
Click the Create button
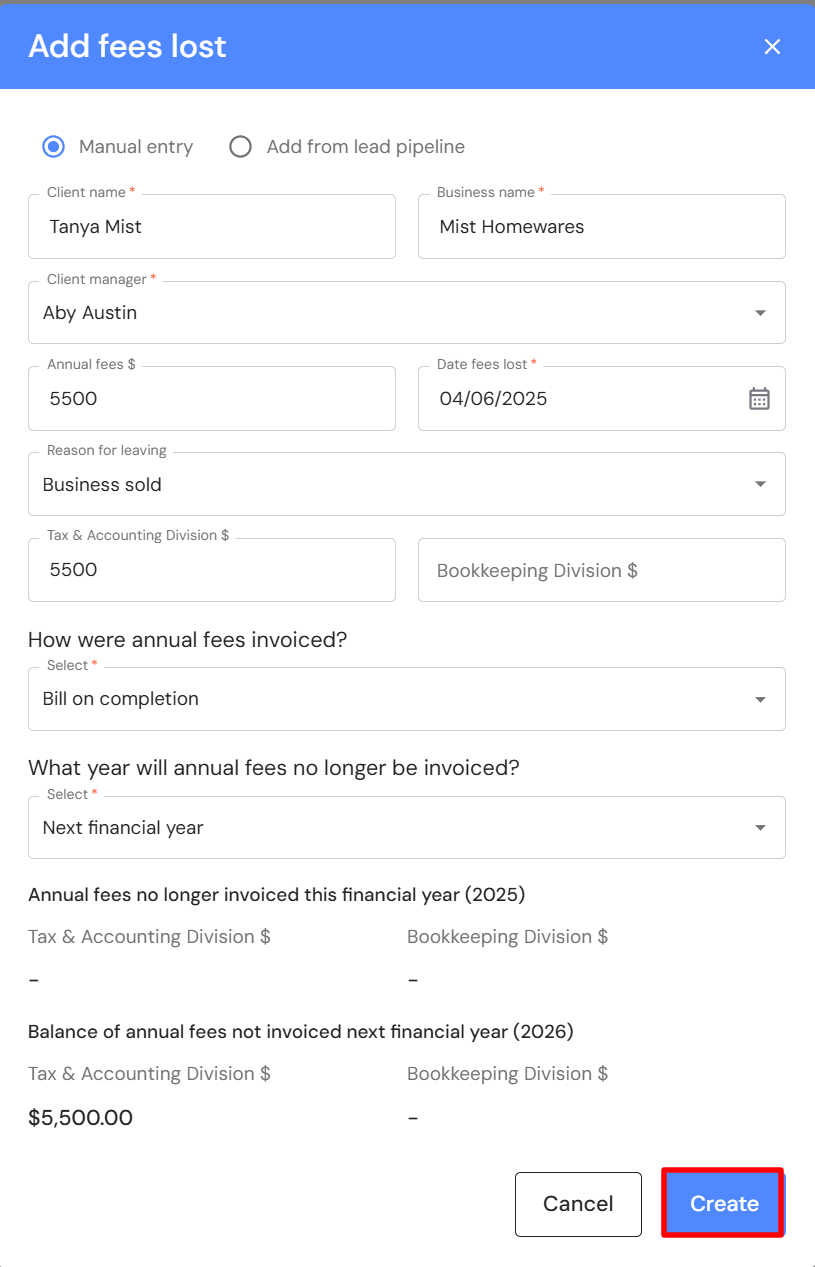tap(723, 1204)
